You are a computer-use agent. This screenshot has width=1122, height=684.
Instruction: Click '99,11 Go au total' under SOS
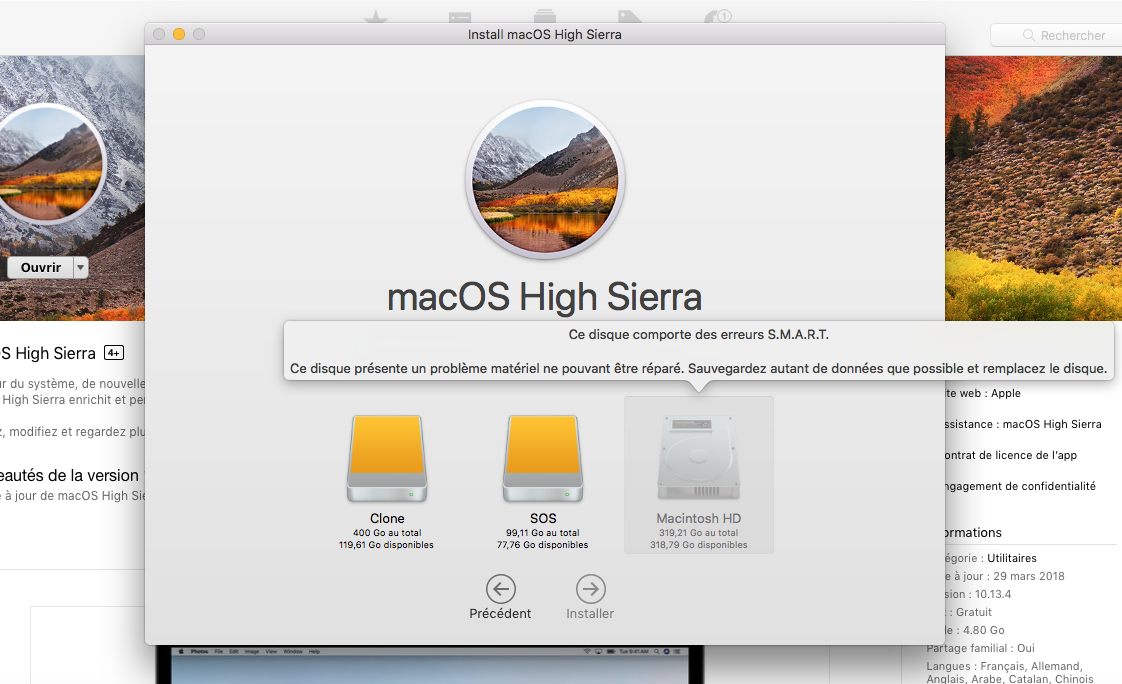[542, 533]
